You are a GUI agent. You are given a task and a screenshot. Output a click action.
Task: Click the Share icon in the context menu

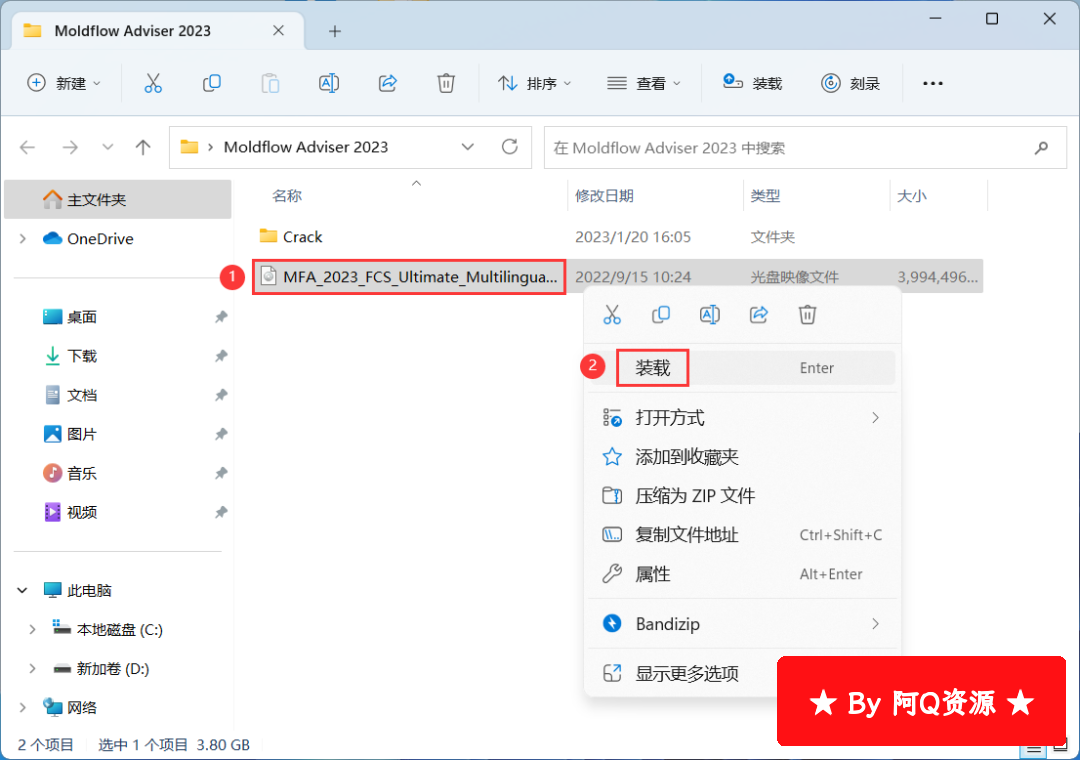pos(758,315)
